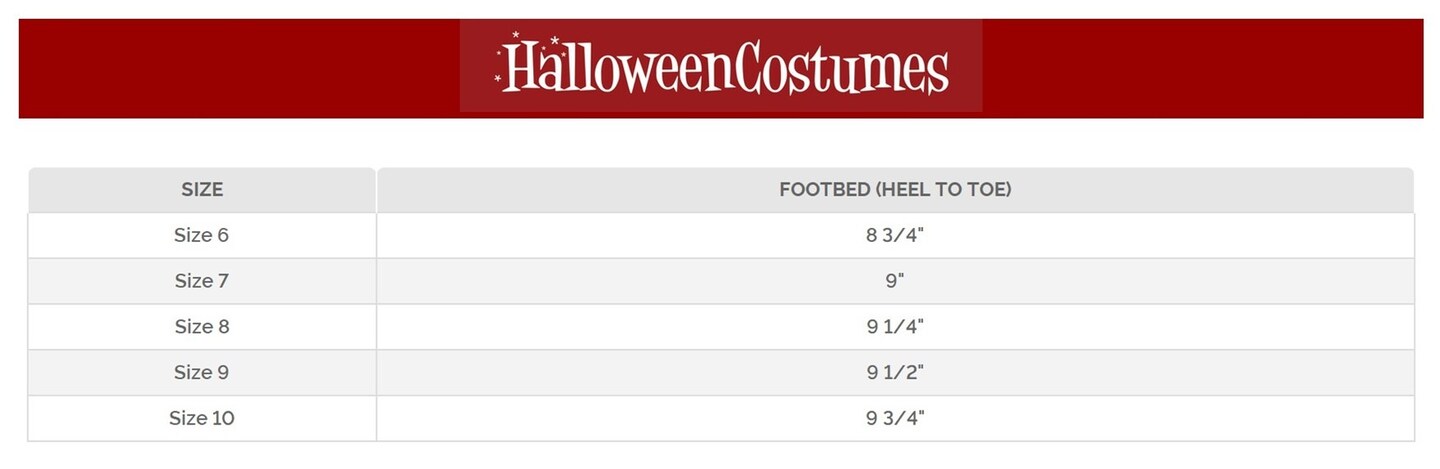Select the FOOTBED (HEEL TO TOE) header
Image resolution: width=1440 pixels, height=469 pixels.
pos(895,190)
